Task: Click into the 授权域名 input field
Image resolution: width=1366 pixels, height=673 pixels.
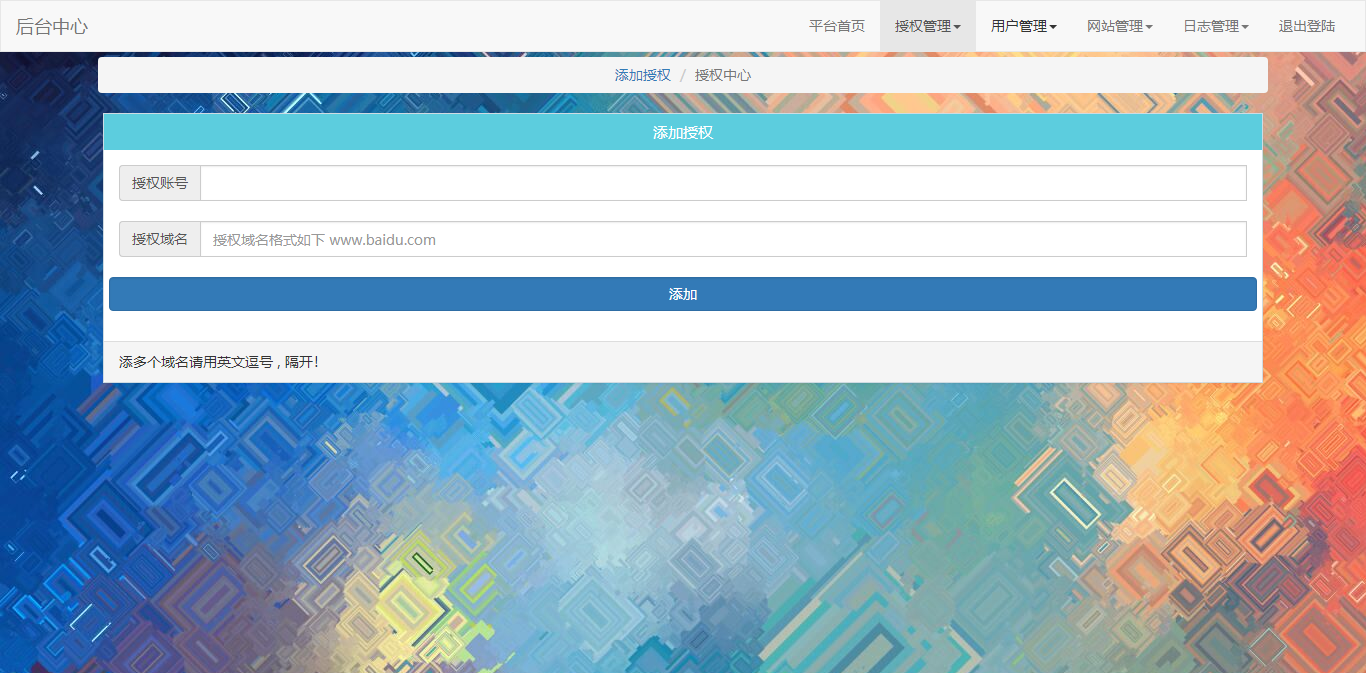Action: click(x=722, y=239)
